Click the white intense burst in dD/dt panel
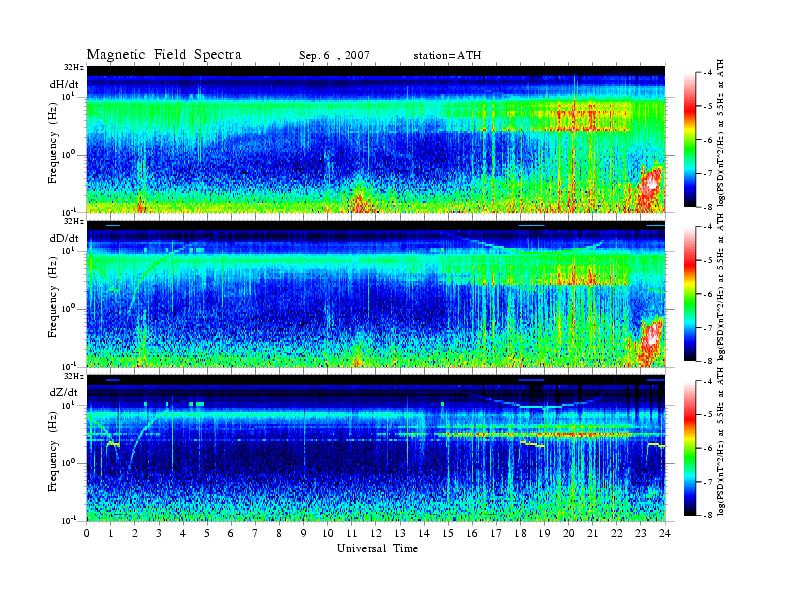The height and width of the screenshot is (612, 792). tap(652, 333)
